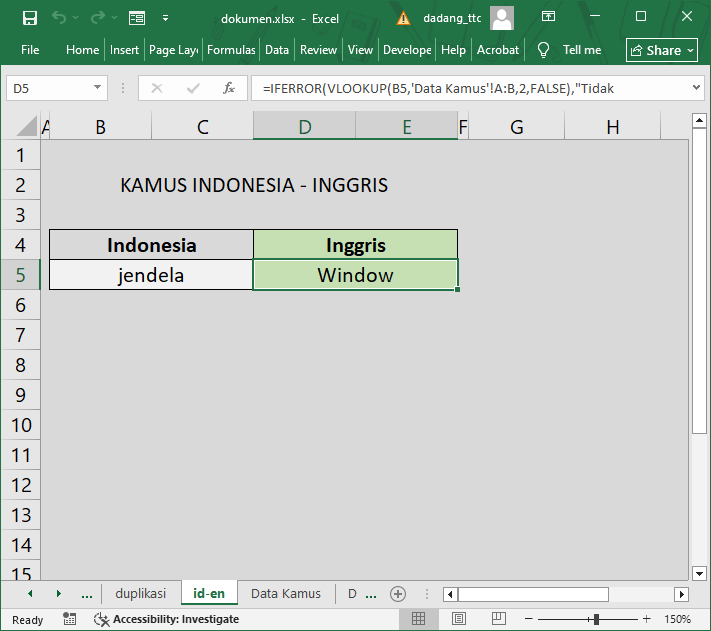Image resolution: width=711 pixels, height=631 pixels.
Task: Switch to Normal view
Action: pos(419,618)
